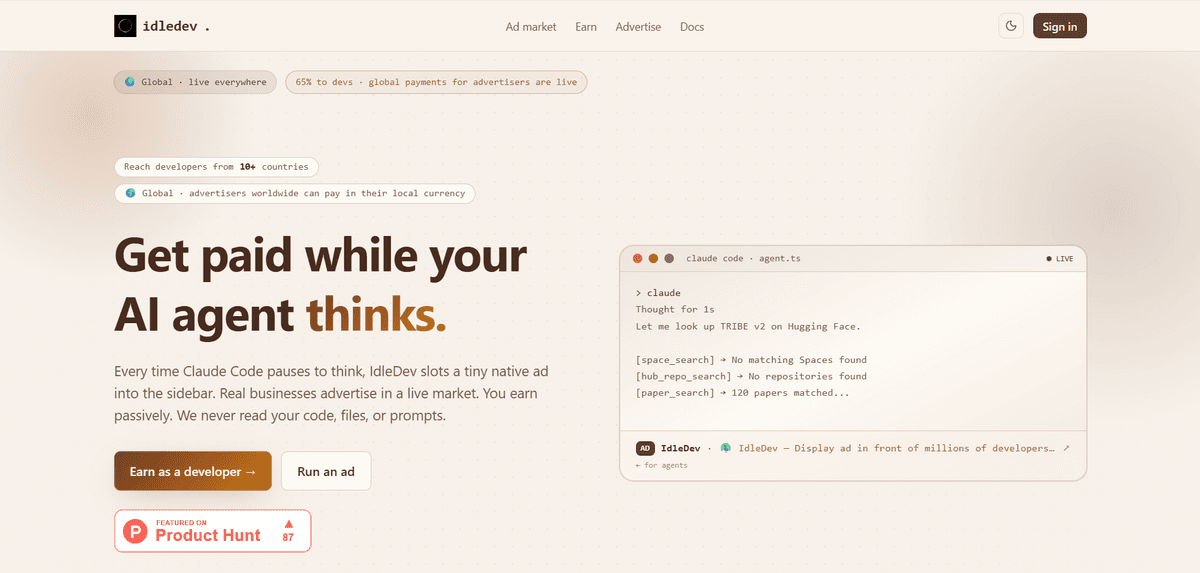The height and width of the screenshot is (573, 1200).
Task: Open the Ad market page
Action: 531,27
